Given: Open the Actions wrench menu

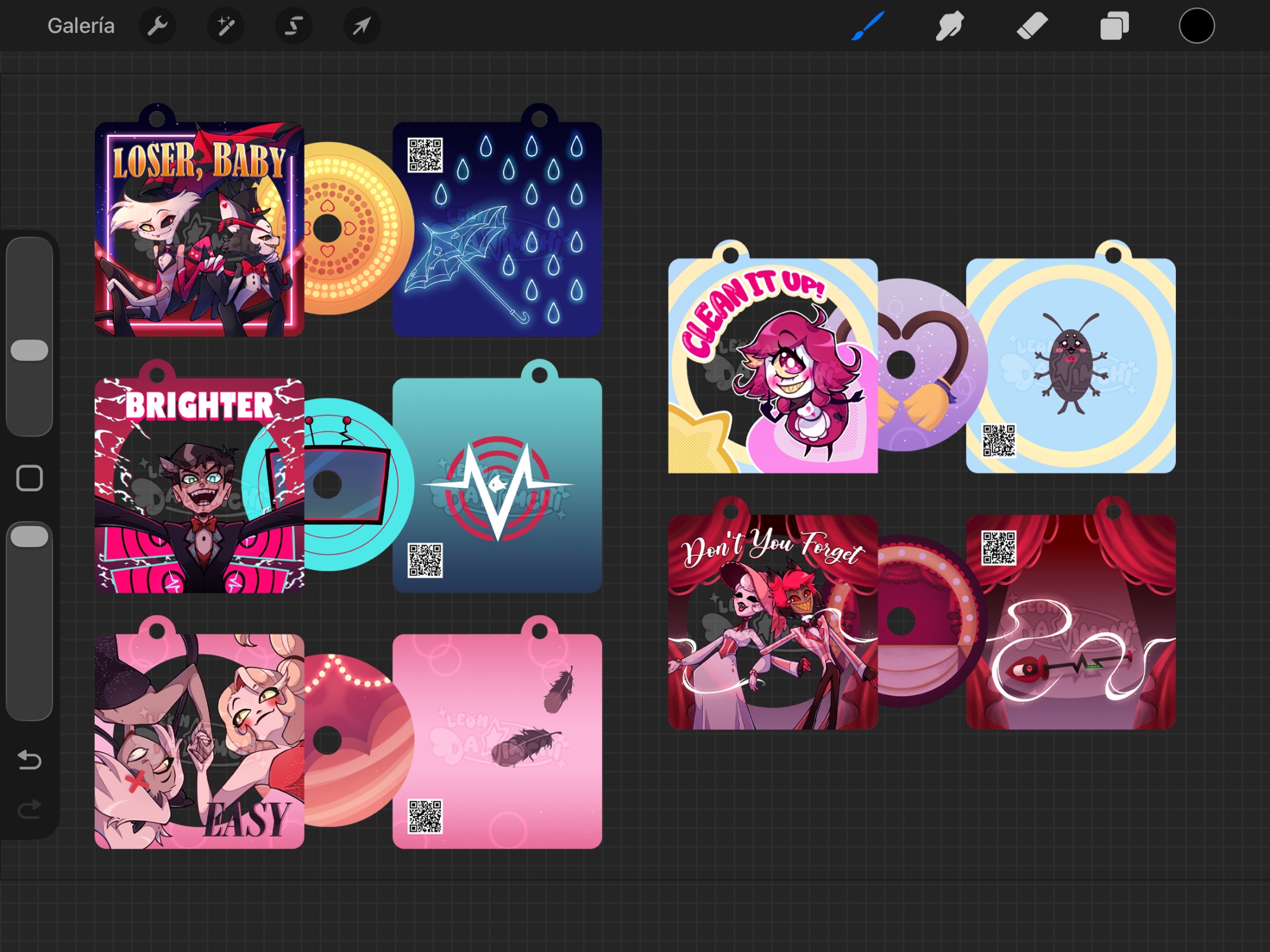Looking at the screenshot, I should click(x=157, y=26).
